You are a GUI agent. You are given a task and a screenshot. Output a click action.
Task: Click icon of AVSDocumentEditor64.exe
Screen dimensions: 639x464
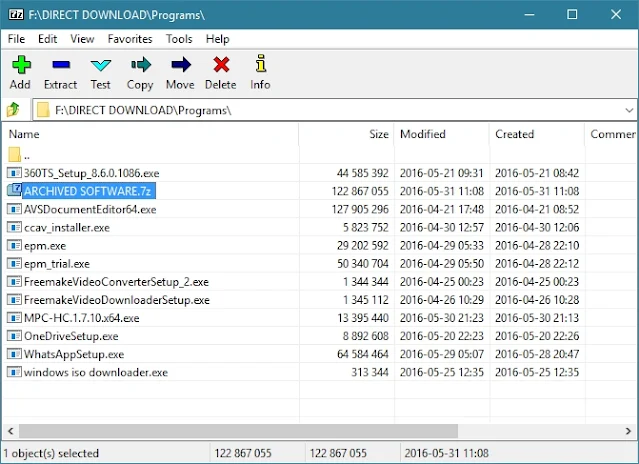pyautogui.click(x=14, y=209)
